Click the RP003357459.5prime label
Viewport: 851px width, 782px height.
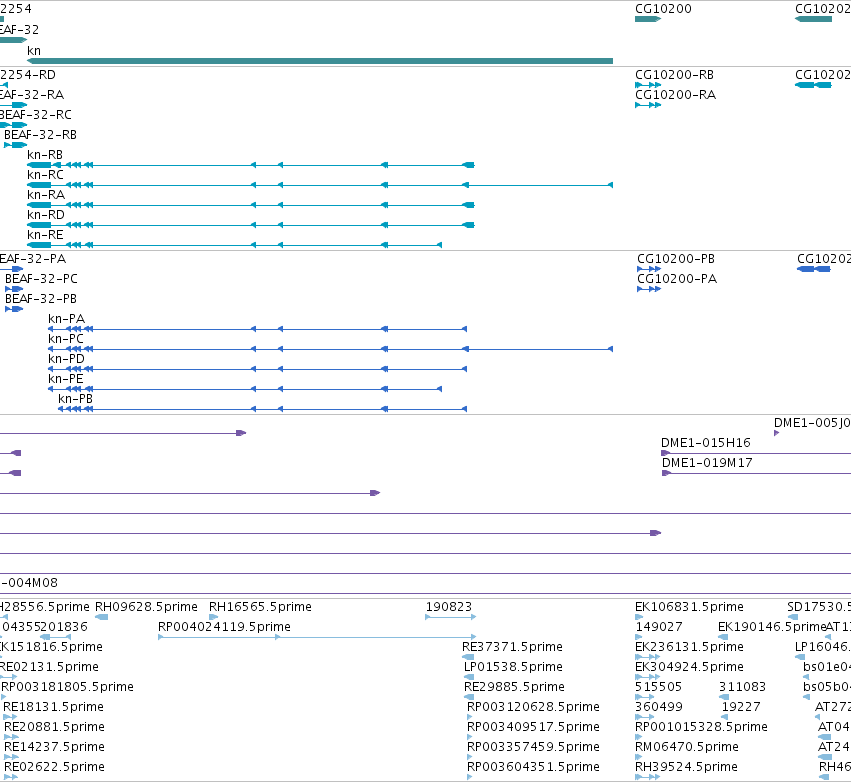pos(533,747)
